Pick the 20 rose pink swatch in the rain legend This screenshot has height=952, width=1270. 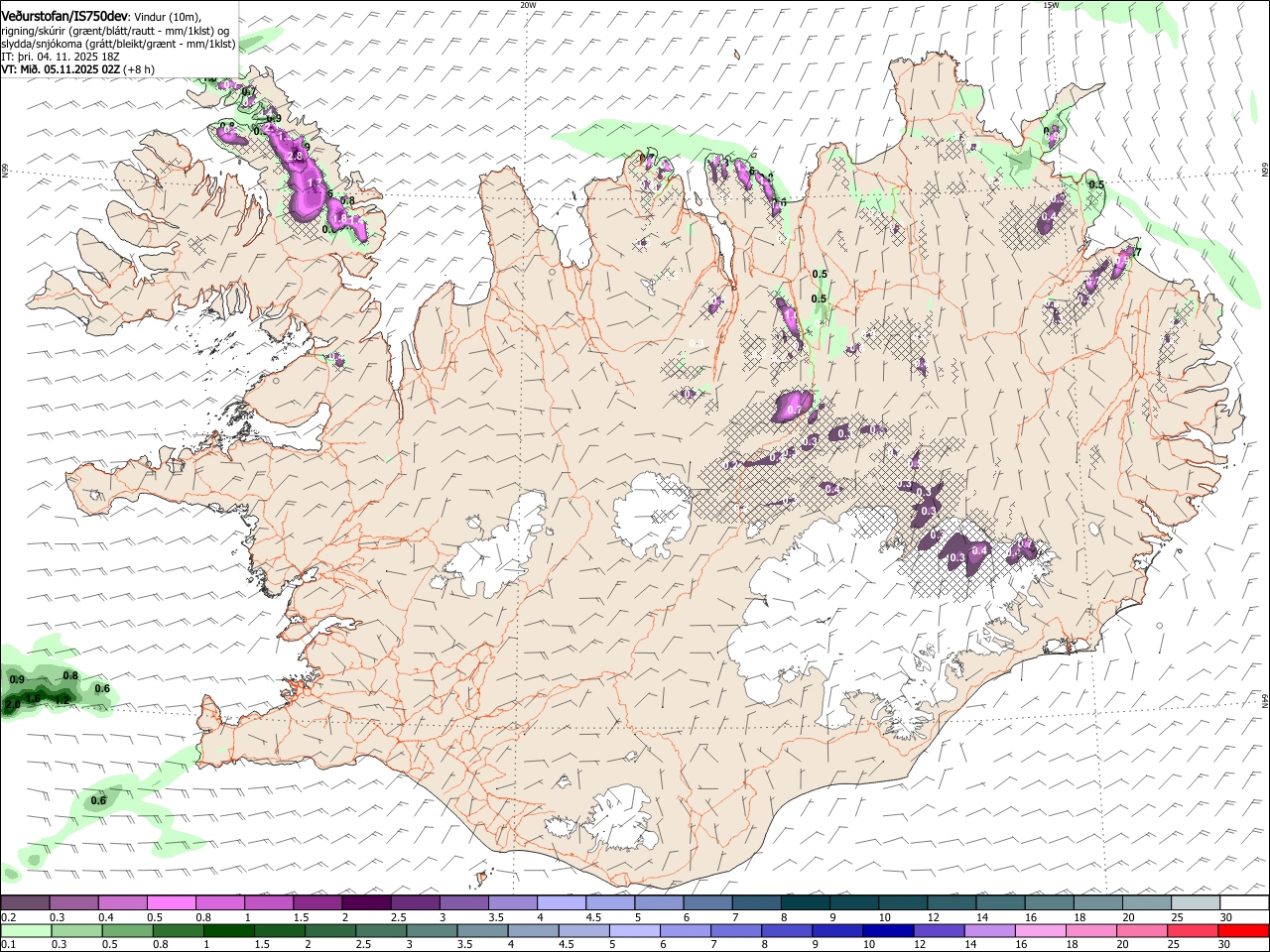coord(1141,931)
